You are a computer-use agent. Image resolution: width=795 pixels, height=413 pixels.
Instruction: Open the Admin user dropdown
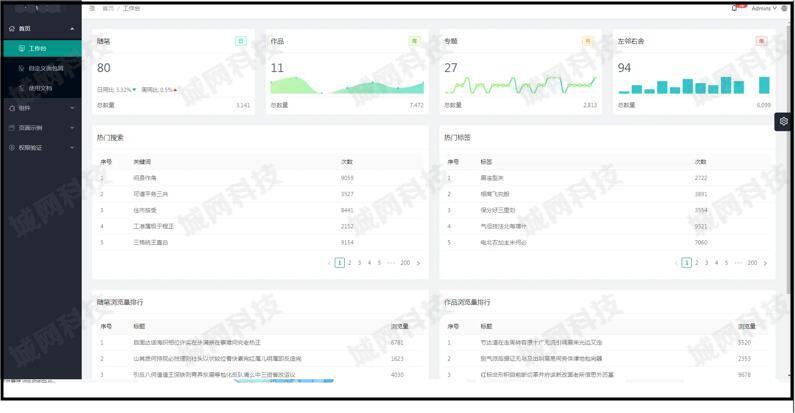[764, 9]
